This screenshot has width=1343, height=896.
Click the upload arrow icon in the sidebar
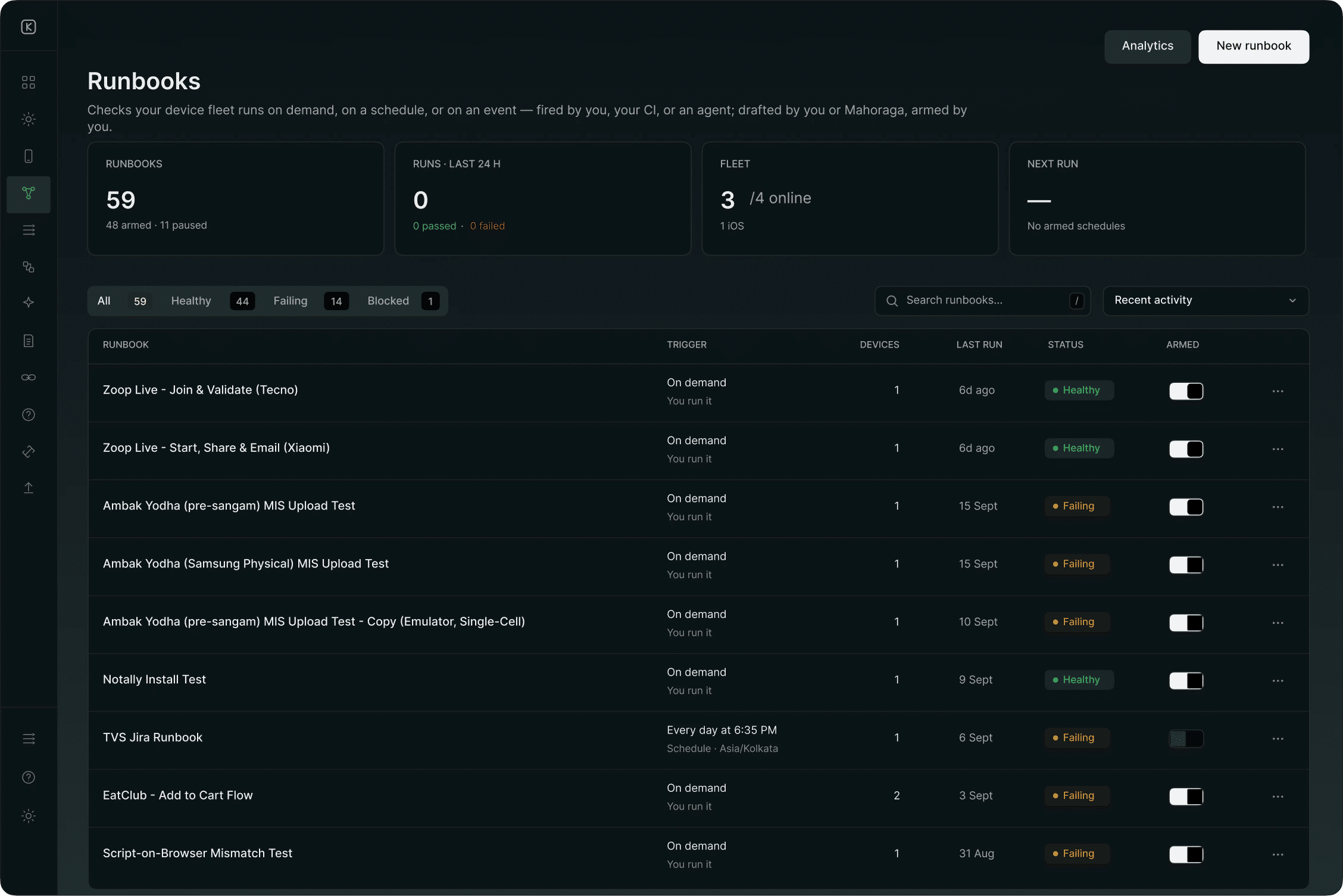coord(29,488)
